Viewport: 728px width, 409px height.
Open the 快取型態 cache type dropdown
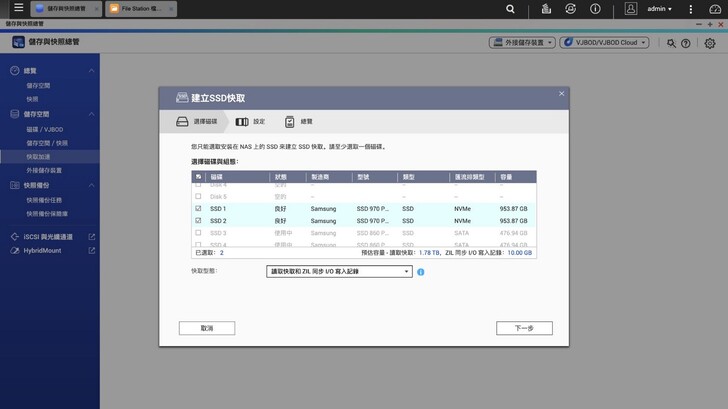pos(339,271)
